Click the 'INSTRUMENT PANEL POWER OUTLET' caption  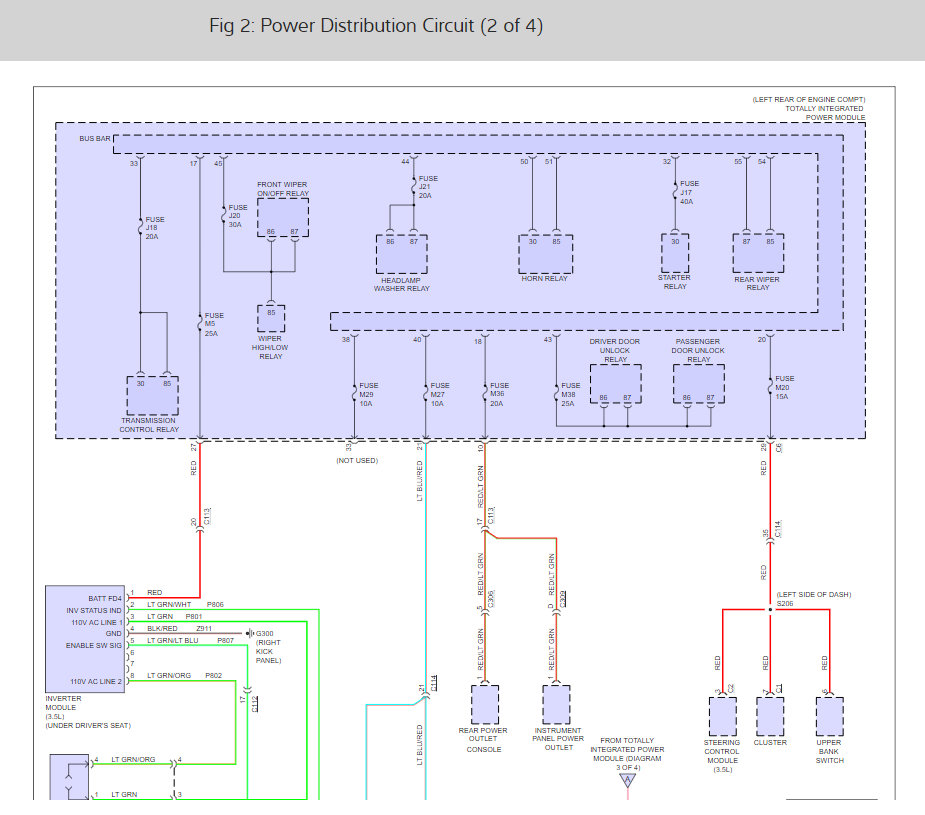tap(558, 738)
